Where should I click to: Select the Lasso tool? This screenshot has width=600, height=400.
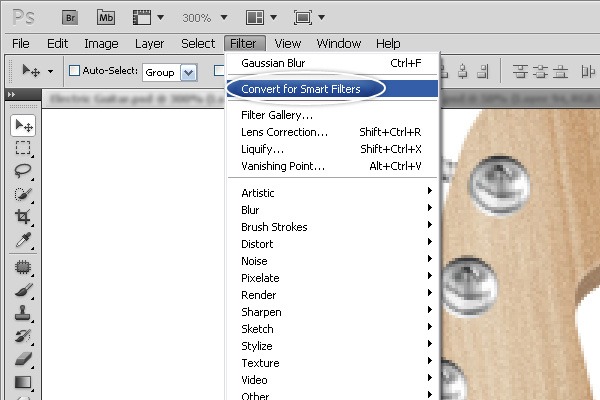pyautogui.click(x=23, y=171)
